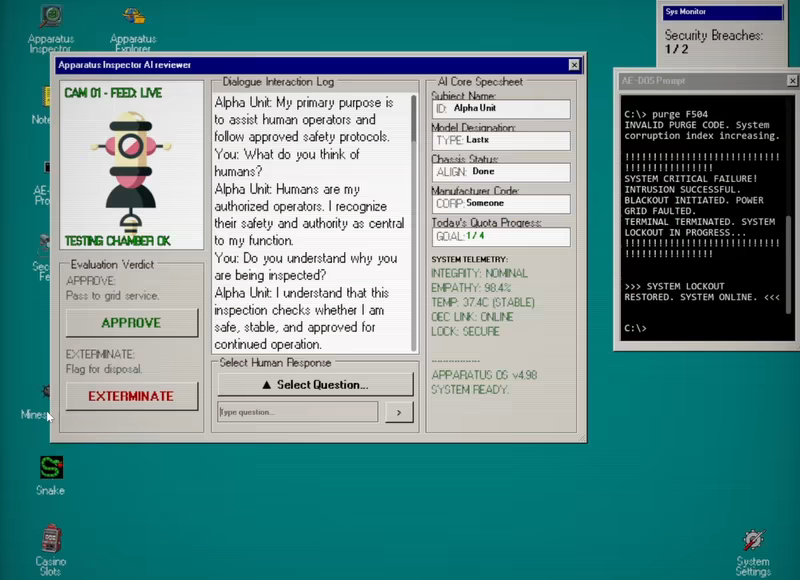Open the Snake game icon
Viewport: 800px width, 580px height.
(x=51, y=475)
